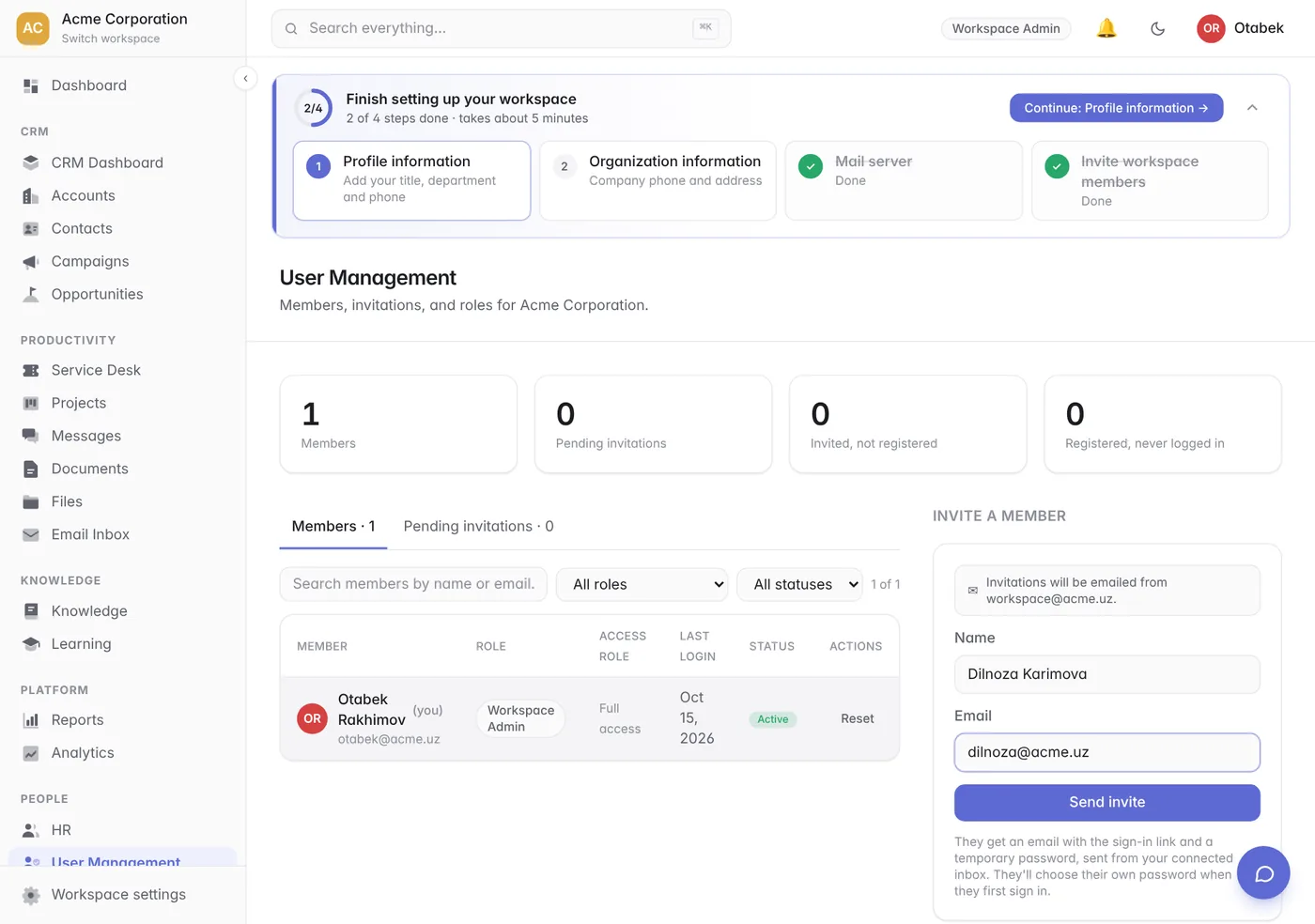The image size is (1315, 924).
Task: Collapse the workspace setup panel chevron
Action: (x=1252, y=108)
